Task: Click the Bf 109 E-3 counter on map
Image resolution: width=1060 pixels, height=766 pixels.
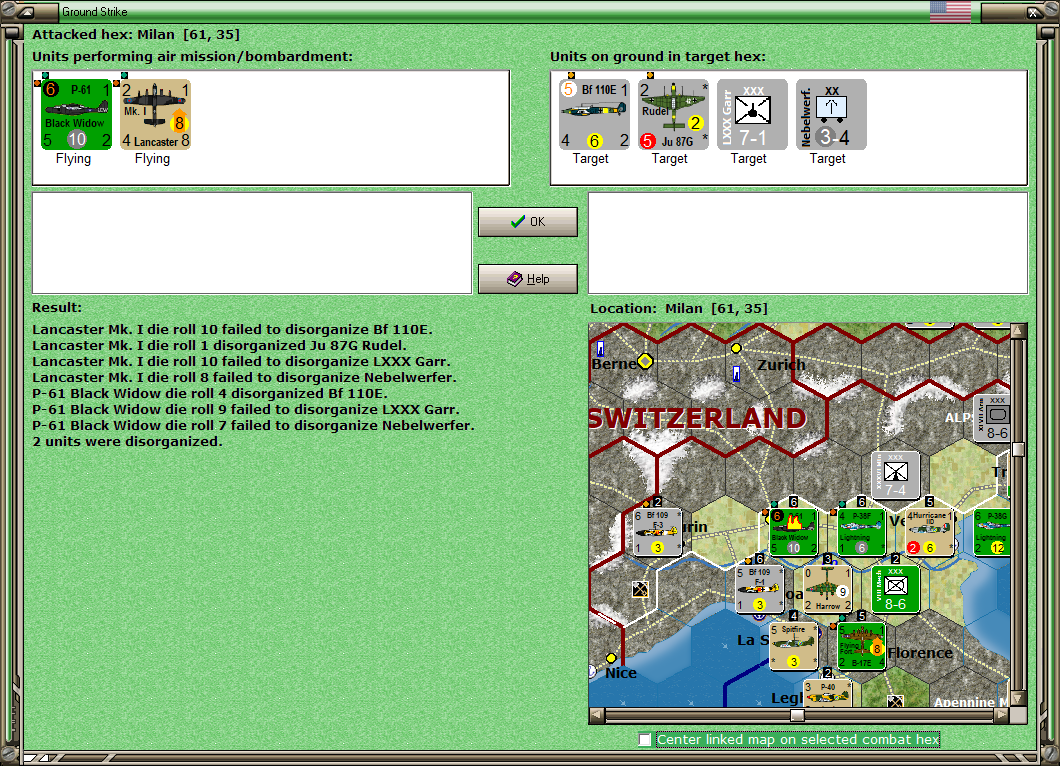Action: (x=657, y=533)
